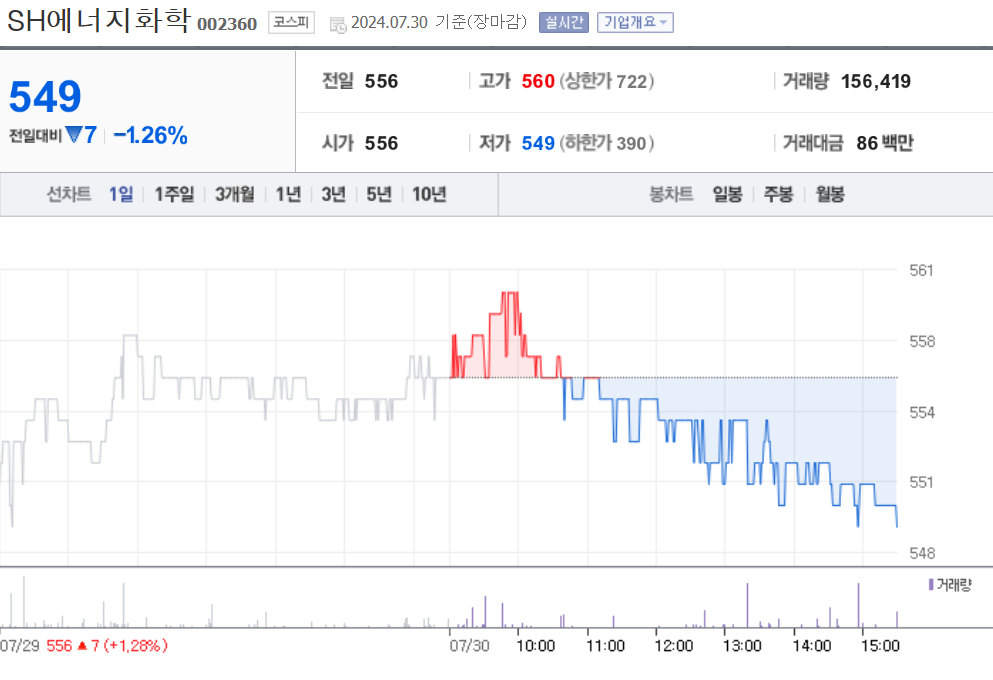
Task: Click the stock code 002360
Action: pos(227,24)
